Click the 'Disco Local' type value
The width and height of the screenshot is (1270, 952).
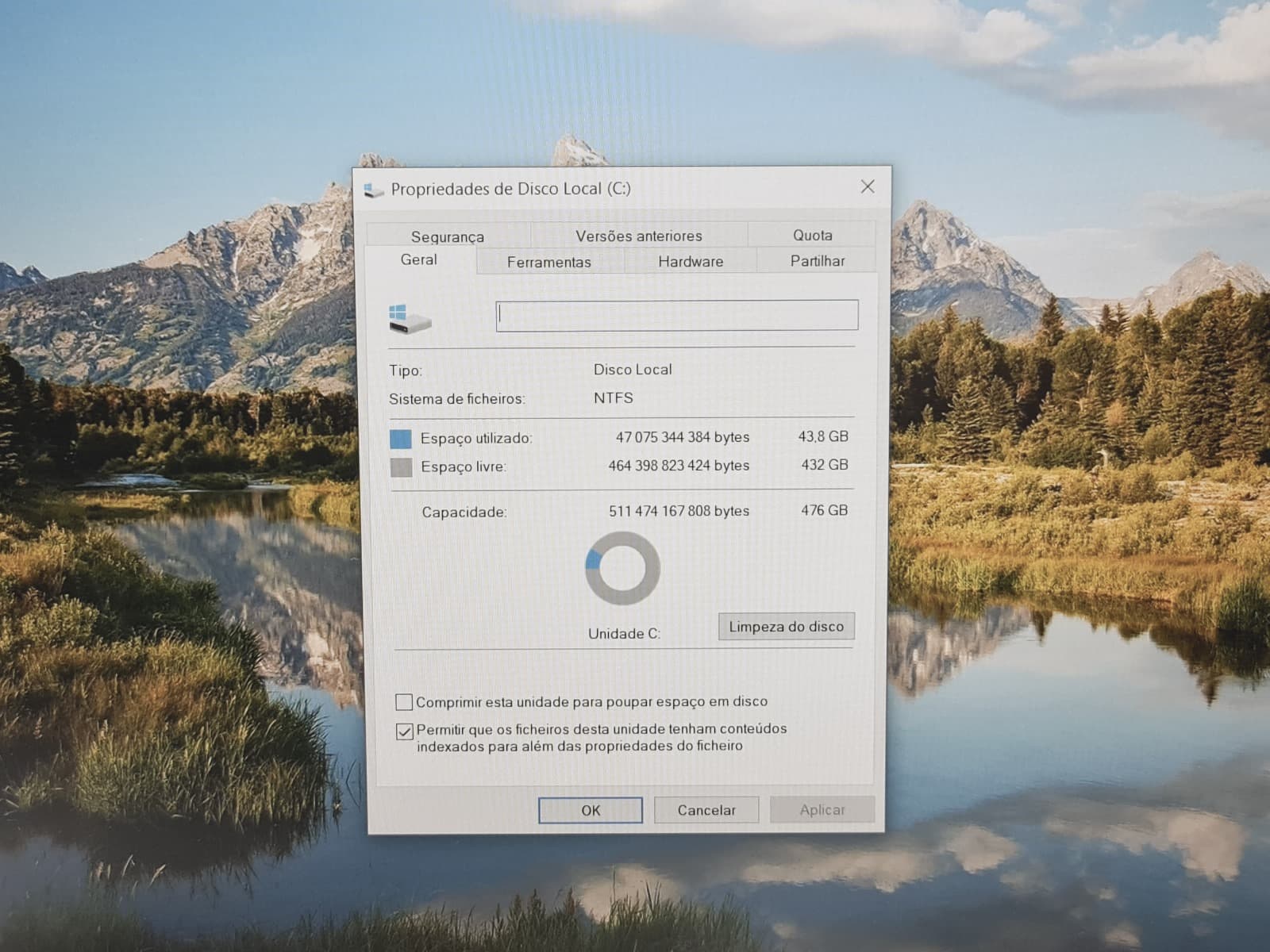[x=633, y=369]
